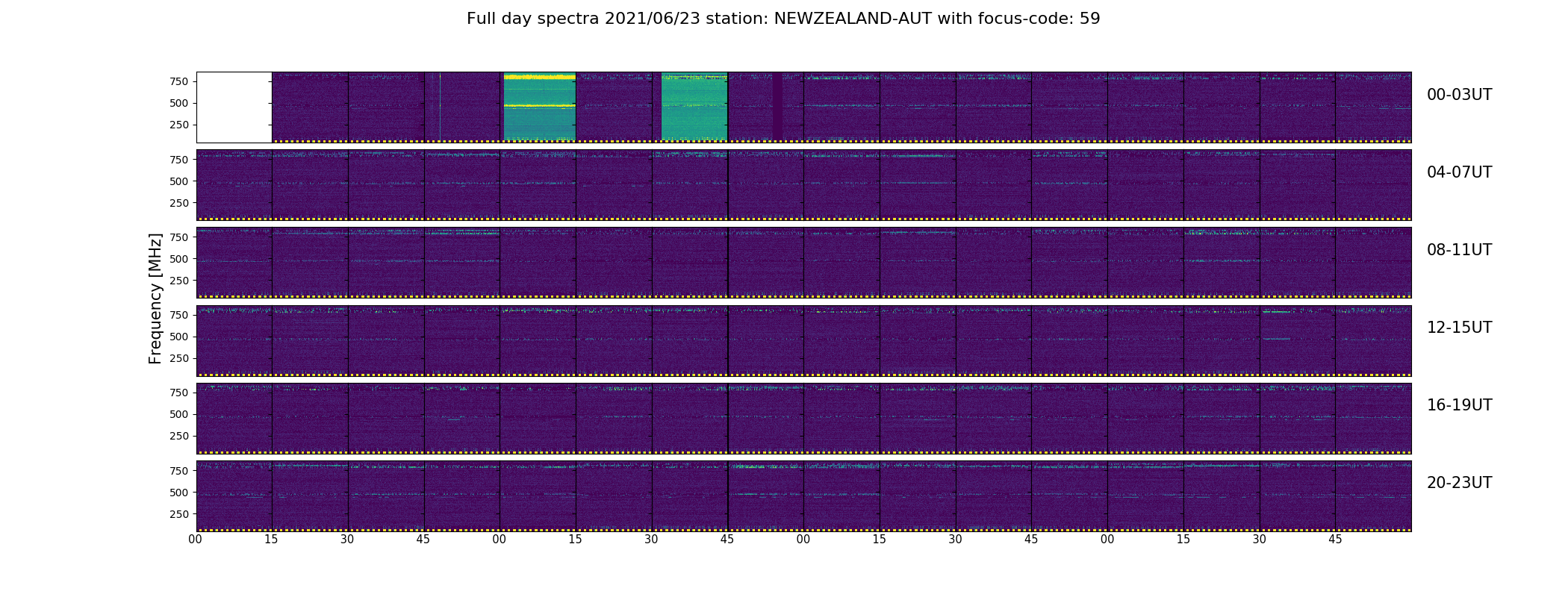Click the leftmost '00' time-axis tick label
The width and height of the screenshot is (1568, 597).
tap(196, 540)
